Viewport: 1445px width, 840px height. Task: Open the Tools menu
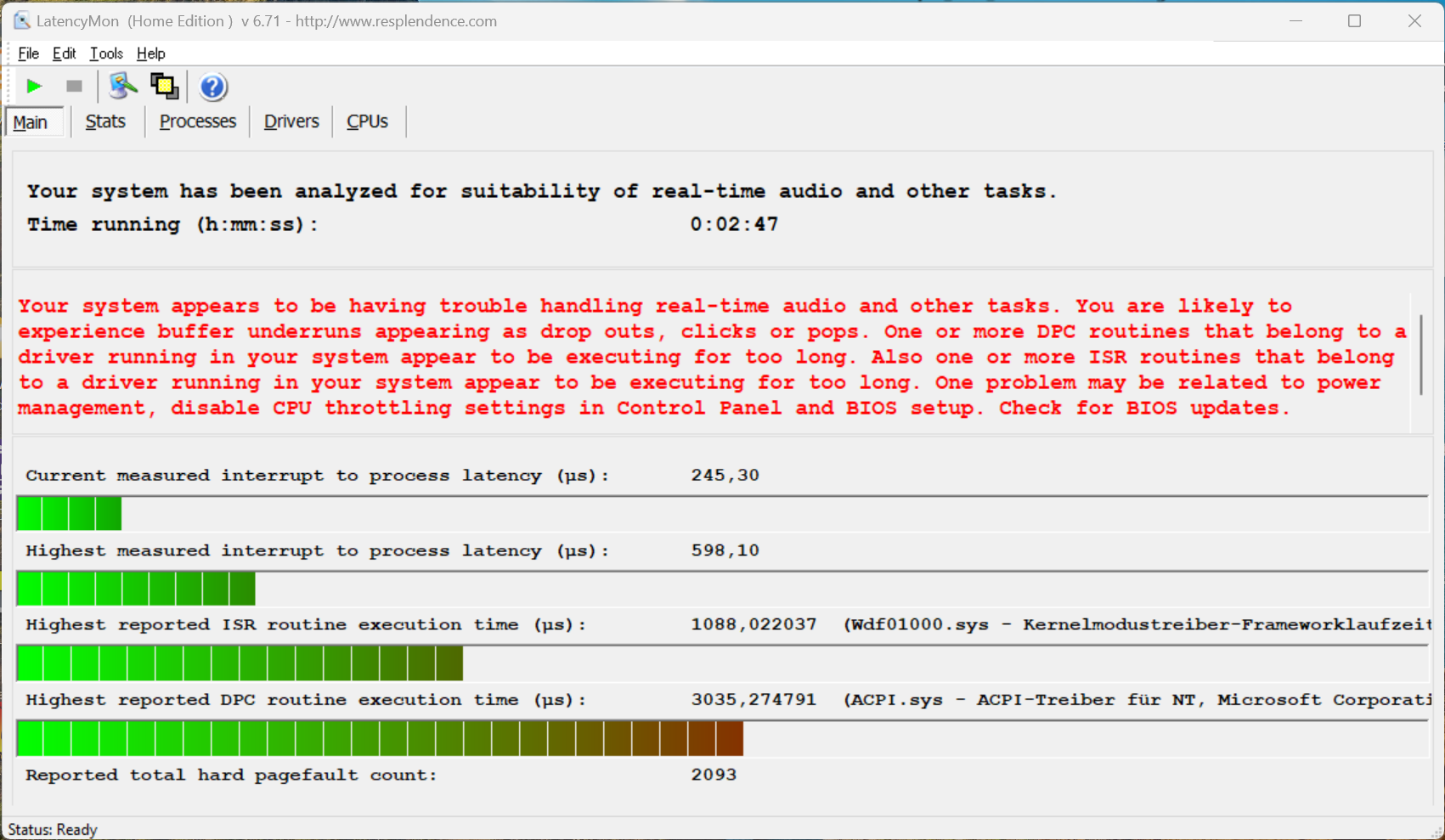tap(106, 54)
